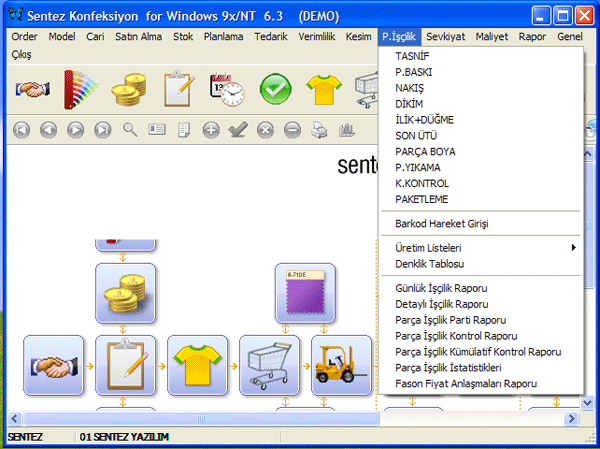Open the Rapor menu
This screenshot has height=449, width=600.
(532, 37)
